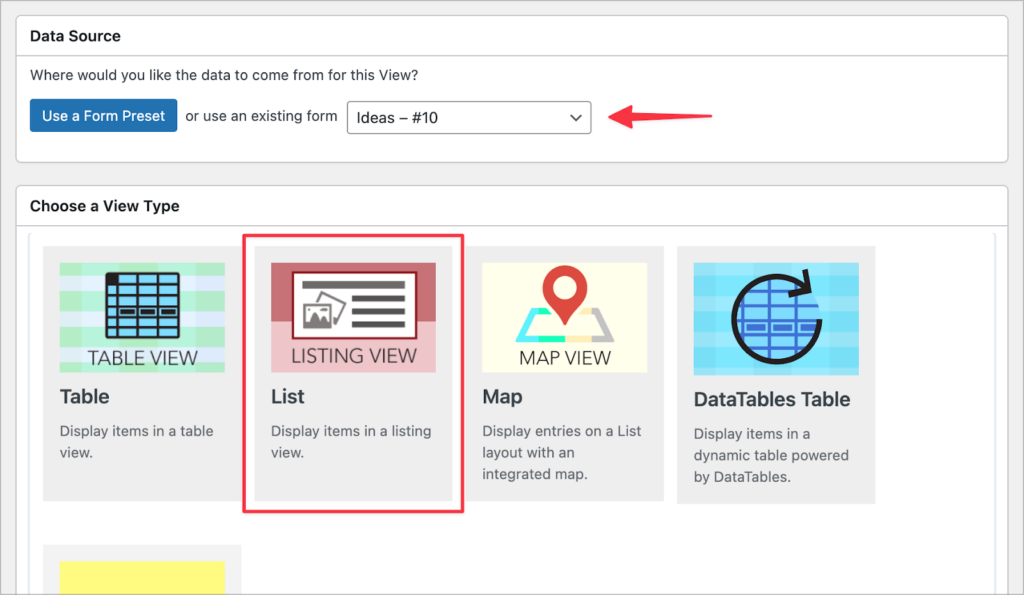Click the Table view type heading
Screen dimensions: 1024x595
[x=85, y=396]
